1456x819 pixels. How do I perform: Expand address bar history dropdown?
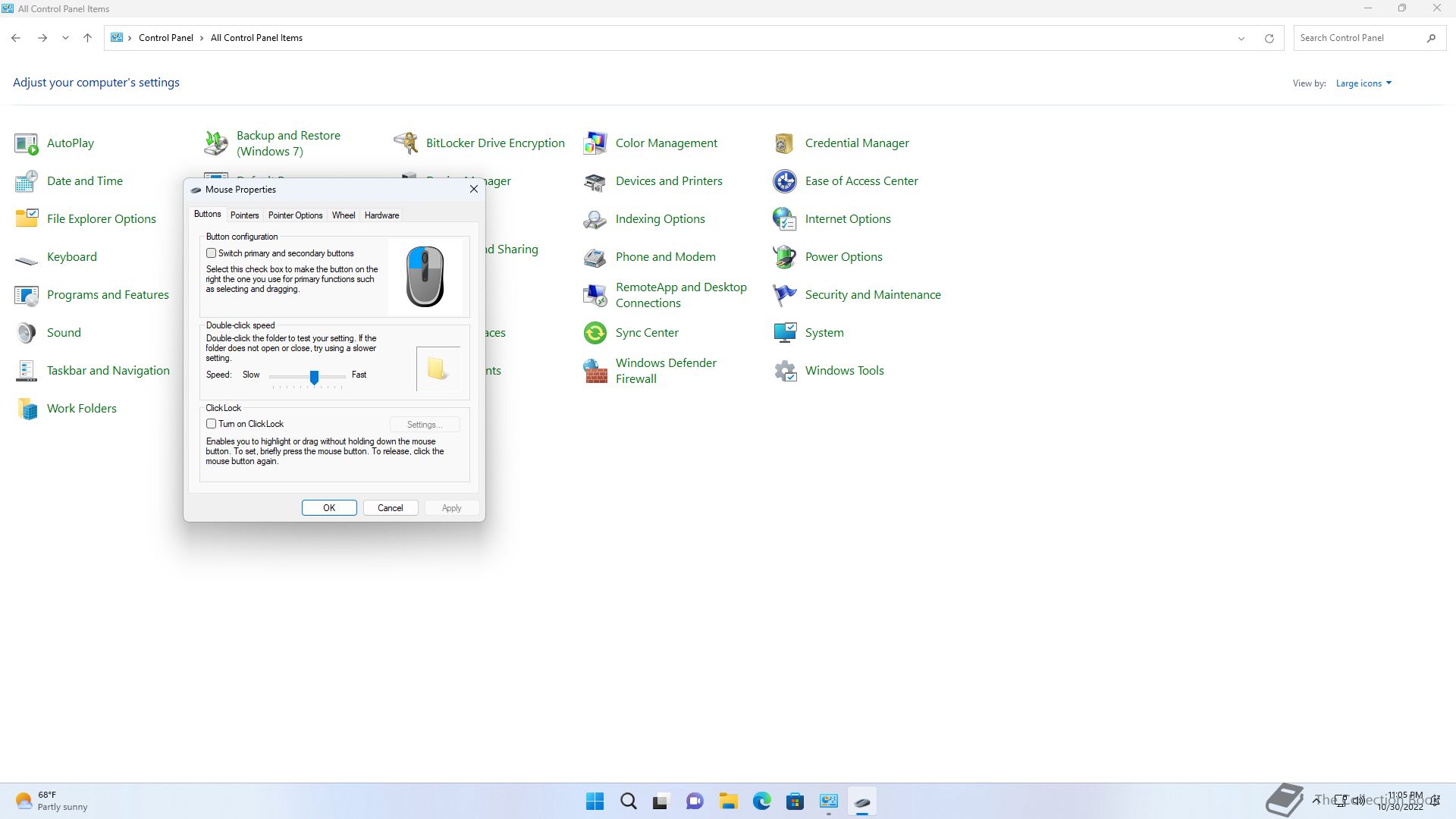(1241, 38)
